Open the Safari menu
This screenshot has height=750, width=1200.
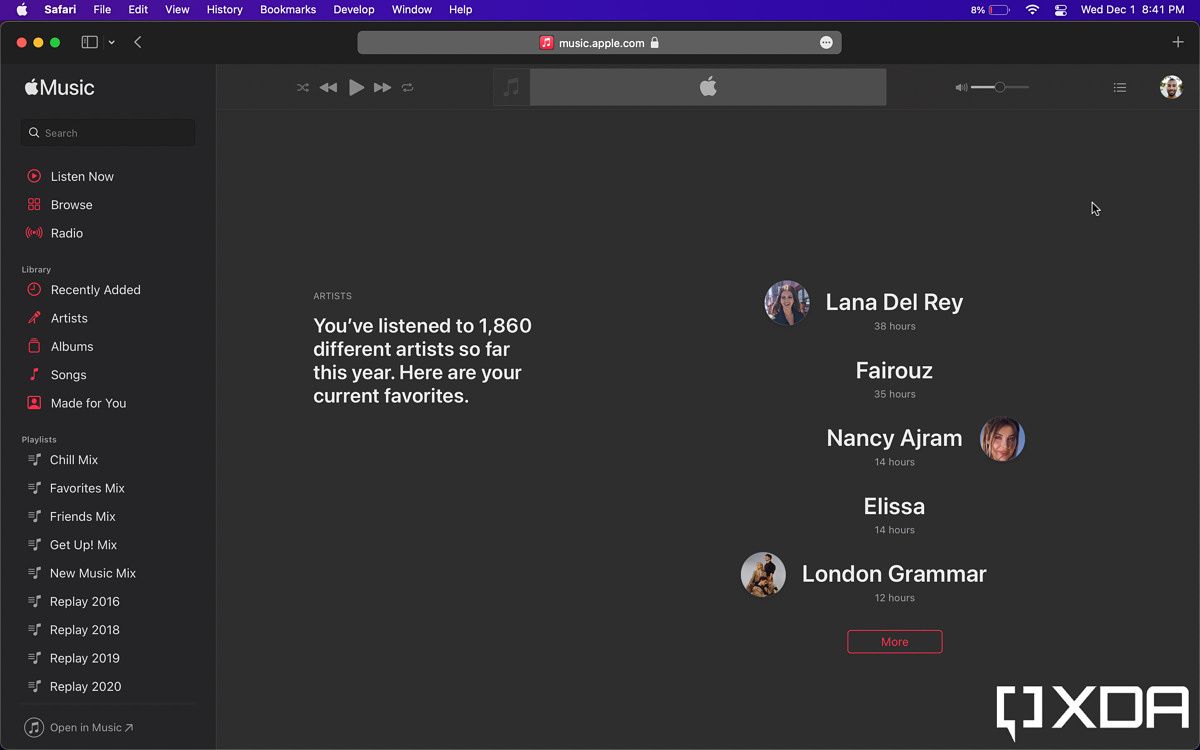[x=61, y=10]
